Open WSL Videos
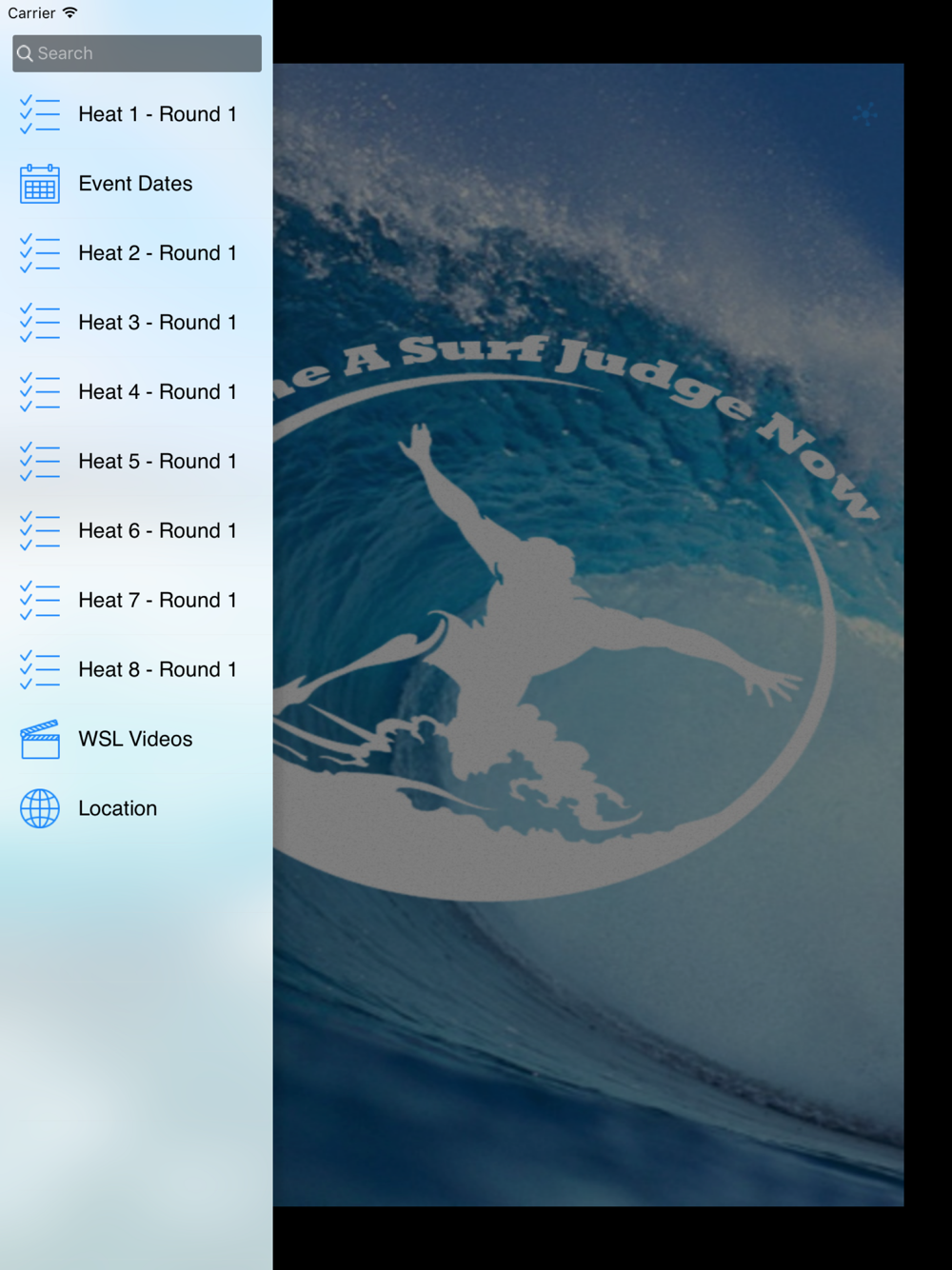The width and height of the screenshot is (952, 1270). tap(136, 740)
